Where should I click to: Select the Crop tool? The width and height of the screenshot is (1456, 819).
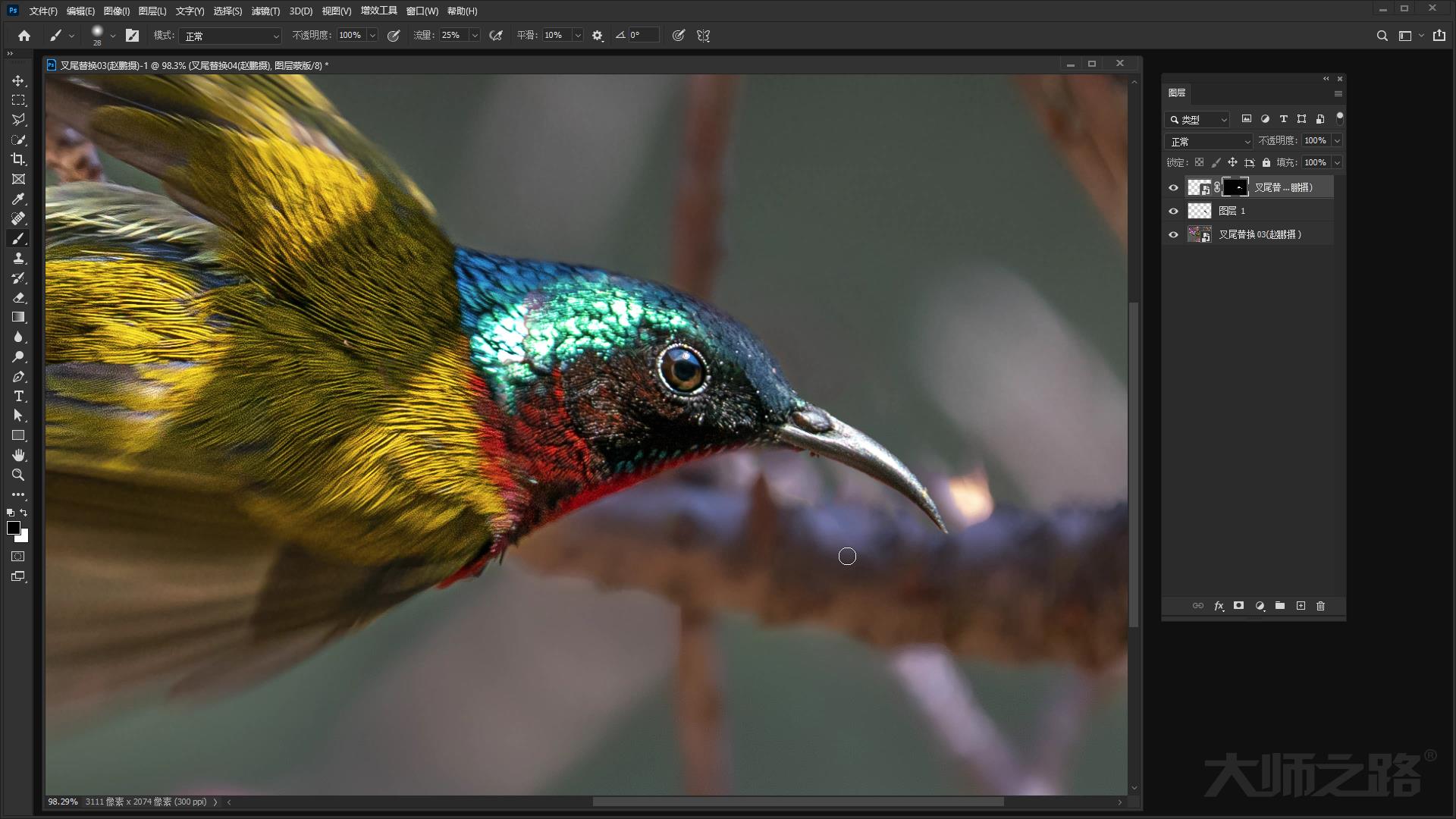pos(18,159)
